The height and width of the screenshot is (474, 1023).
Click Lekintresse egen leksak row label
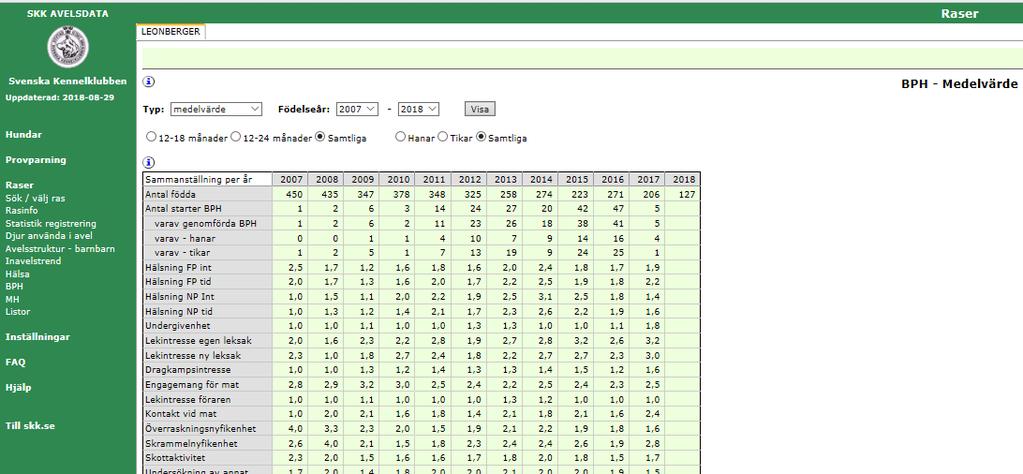198,341
